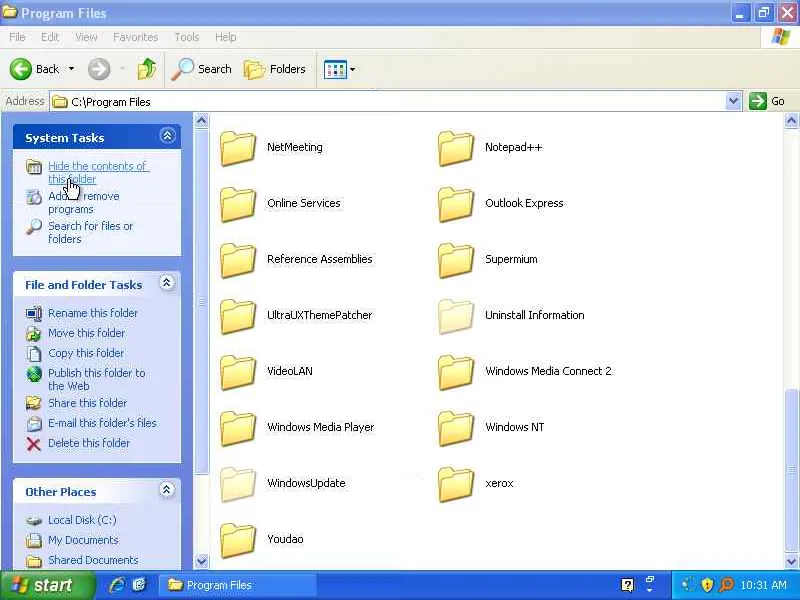Click the task pane scroll up arrow
Image resolution: width=800 pixels, height=600 pixels.
202,121
